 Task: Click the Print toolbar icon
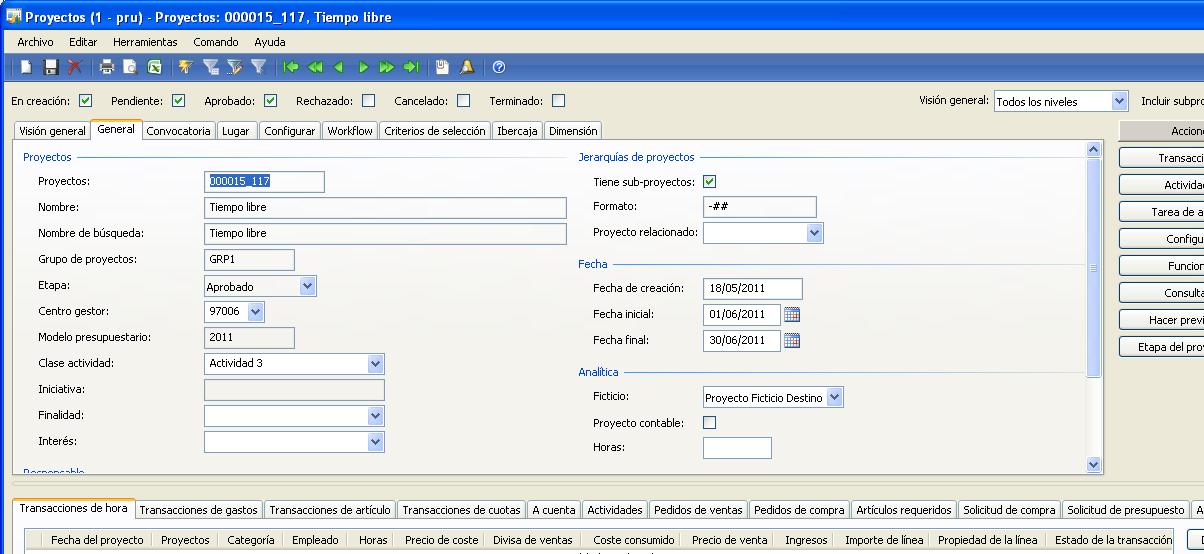coord(107,67)
